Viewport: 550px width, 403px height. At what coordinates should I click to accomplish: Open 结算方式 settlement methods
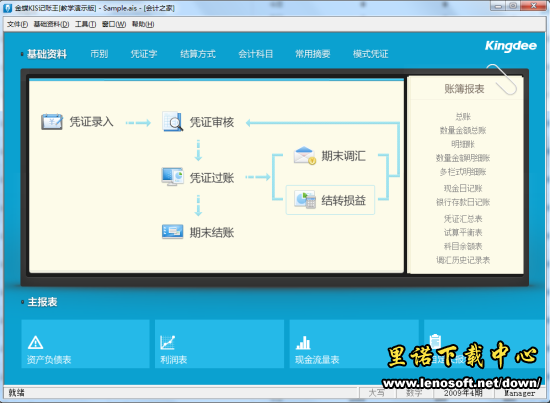pyautogui.click(x=198, y=54)
